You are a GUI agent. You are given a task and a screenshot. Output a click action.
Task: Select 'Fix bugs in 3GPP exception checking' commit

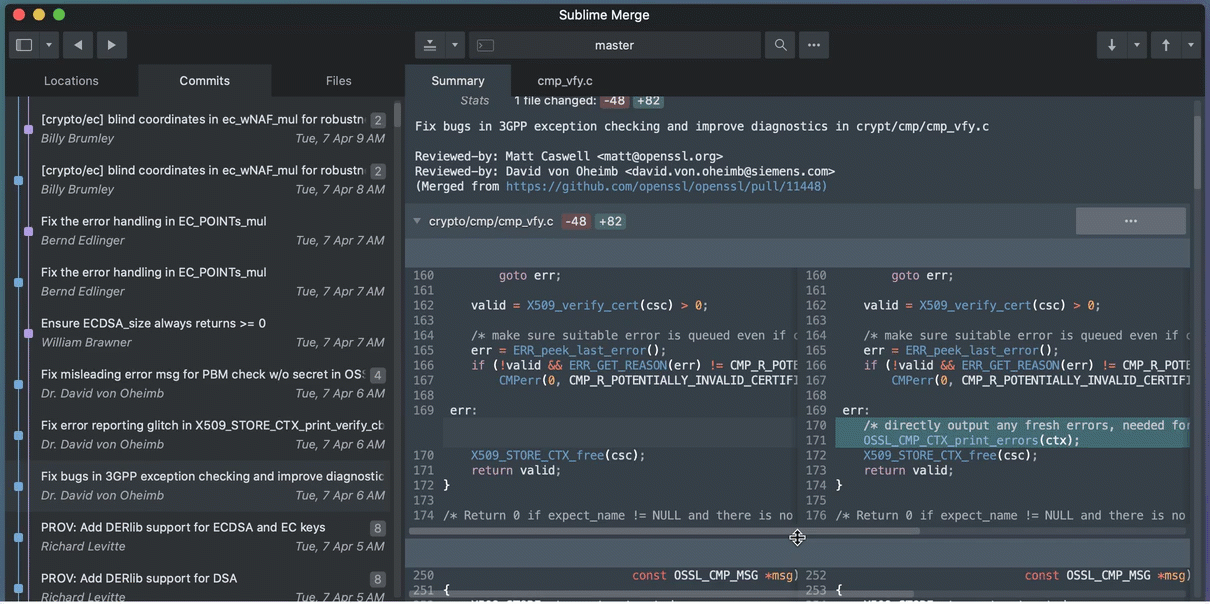point(211,486)
